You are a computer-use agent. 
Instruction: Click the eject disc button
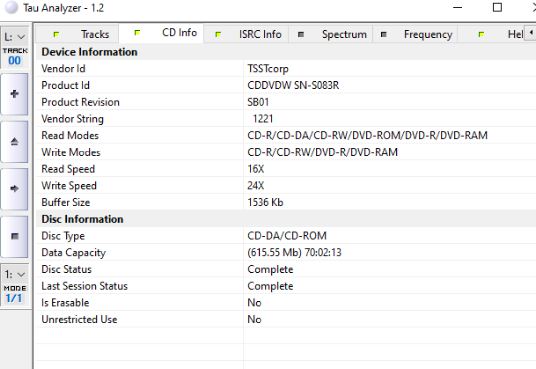14,141
